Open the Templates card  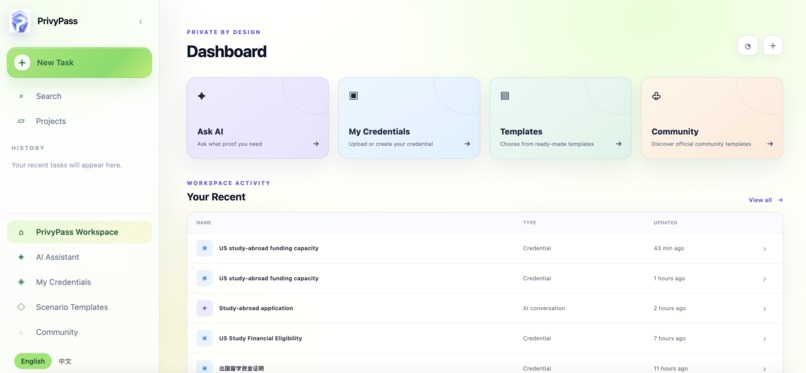point(560,118)
